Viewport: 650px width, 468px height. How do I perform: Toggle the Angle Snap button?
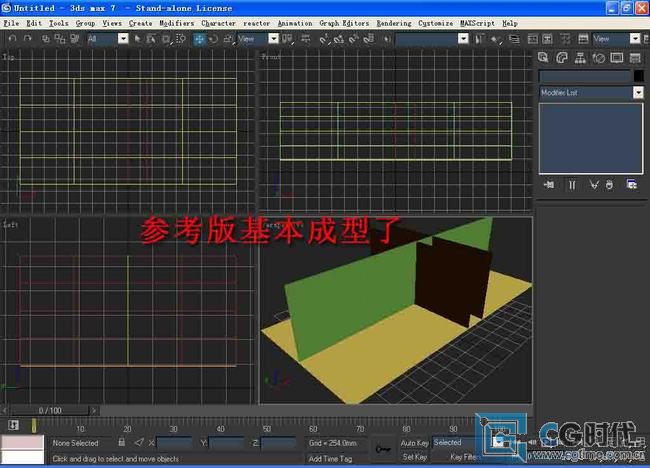coord(339,39)
